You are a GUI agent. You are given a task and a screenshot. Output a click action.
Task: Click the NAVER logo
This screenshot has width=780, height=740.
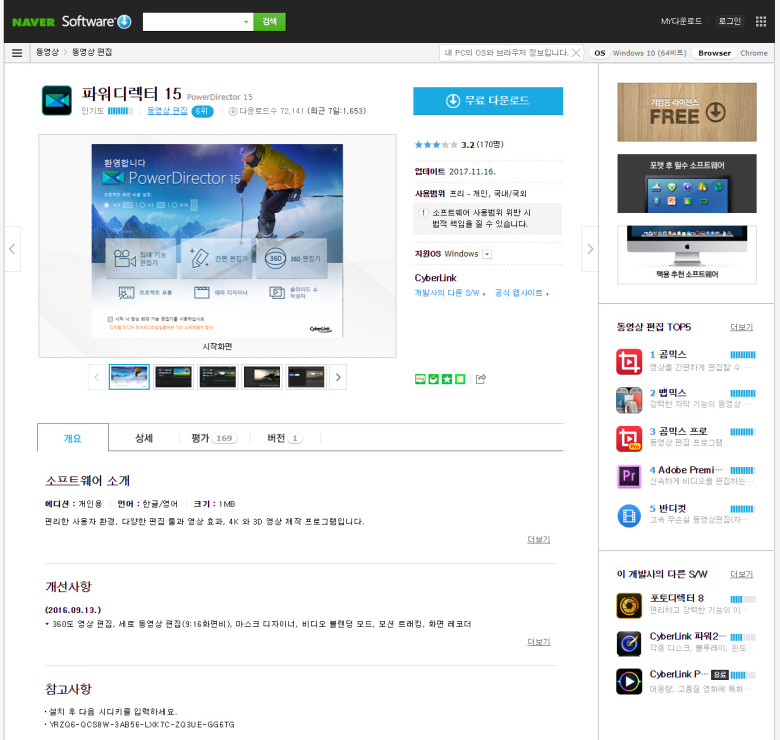(33, 22)
